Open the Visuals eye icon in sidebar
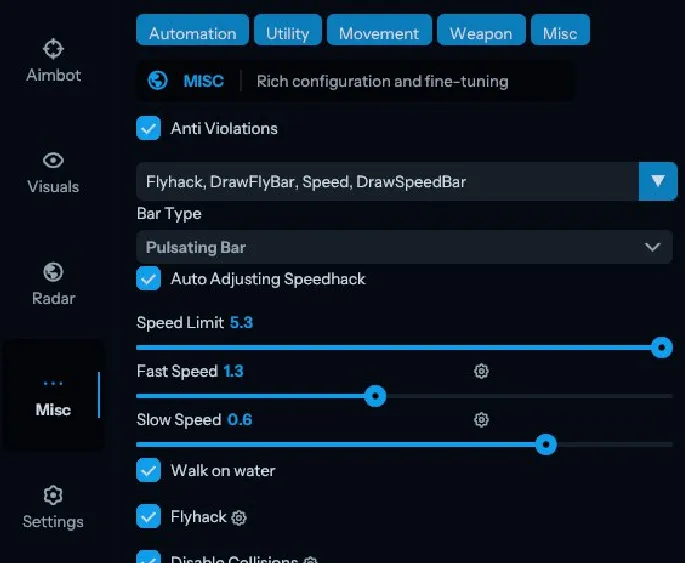This screenshot has width=685, height=563. click(x=53, y=160)
